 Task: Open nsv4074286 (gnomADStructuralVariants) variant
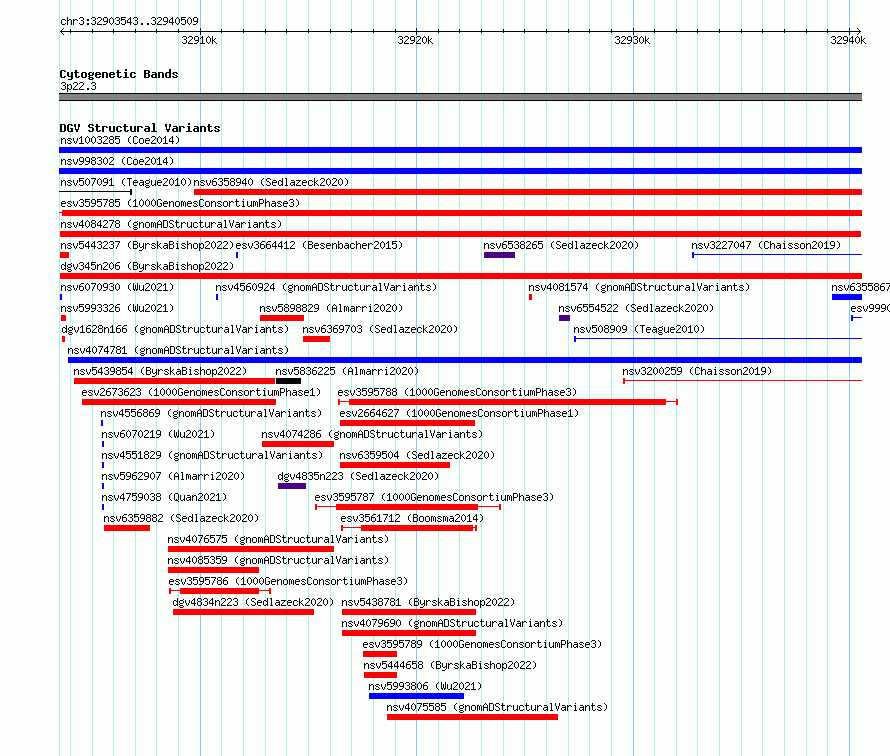click(372, 434)
